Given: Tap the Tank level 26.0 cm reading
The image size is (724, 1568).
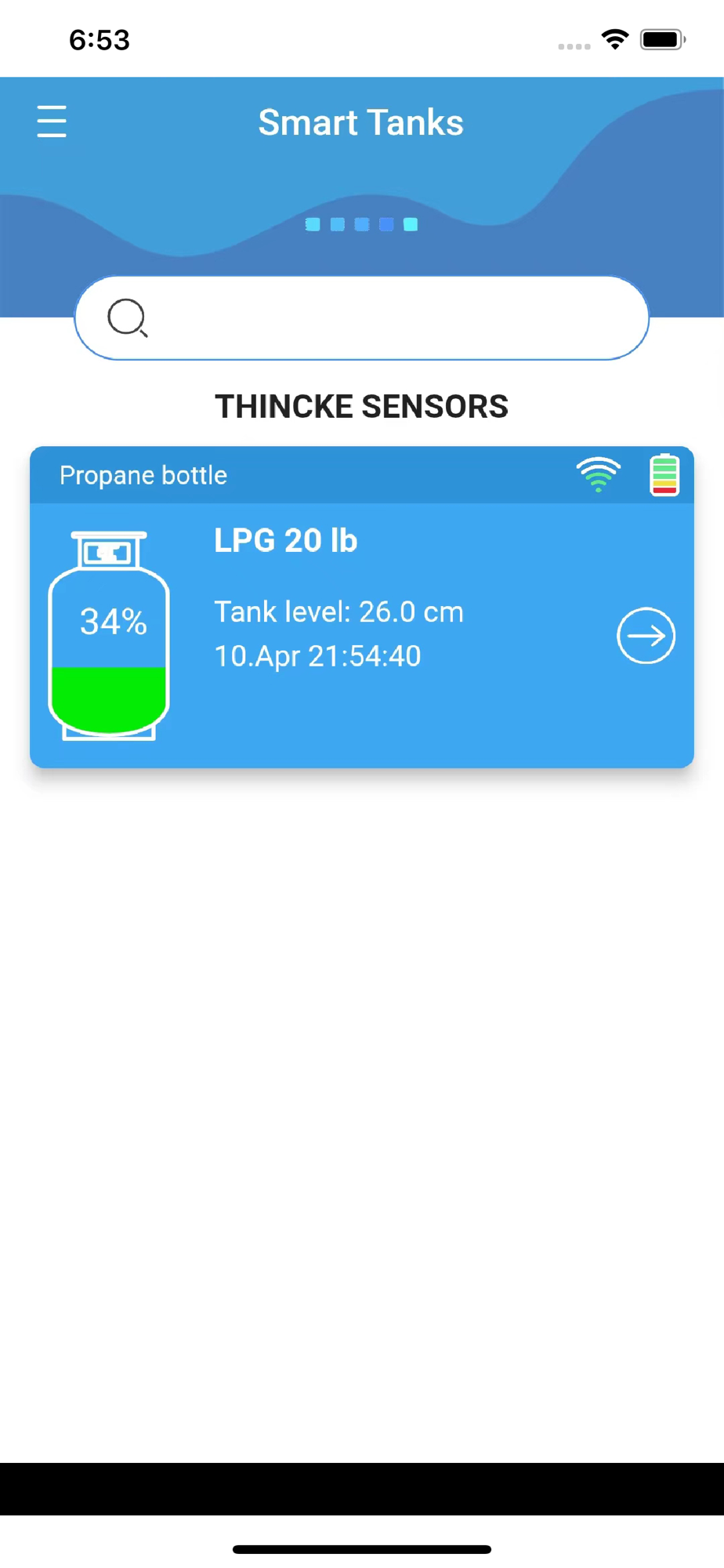Looking at the screenshot, I should (339, 612).
